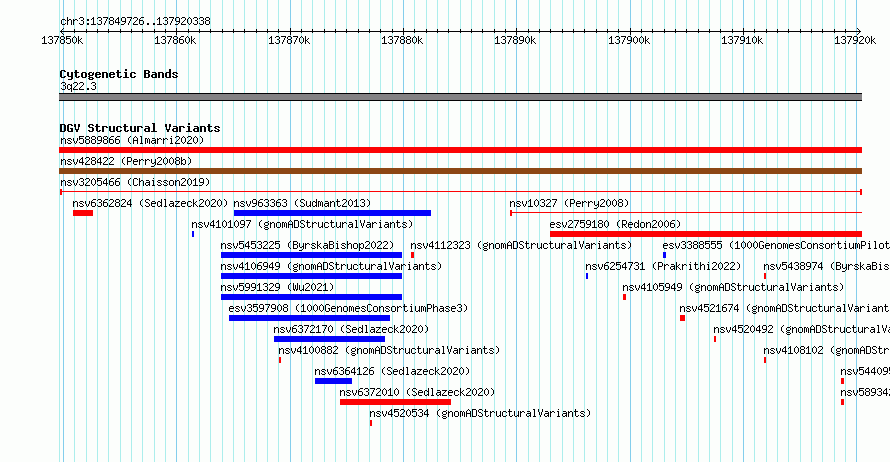890x462 pixels.
Task: Click the chr3:137849726..137920338 region label
Action: [x=135, y=21]
